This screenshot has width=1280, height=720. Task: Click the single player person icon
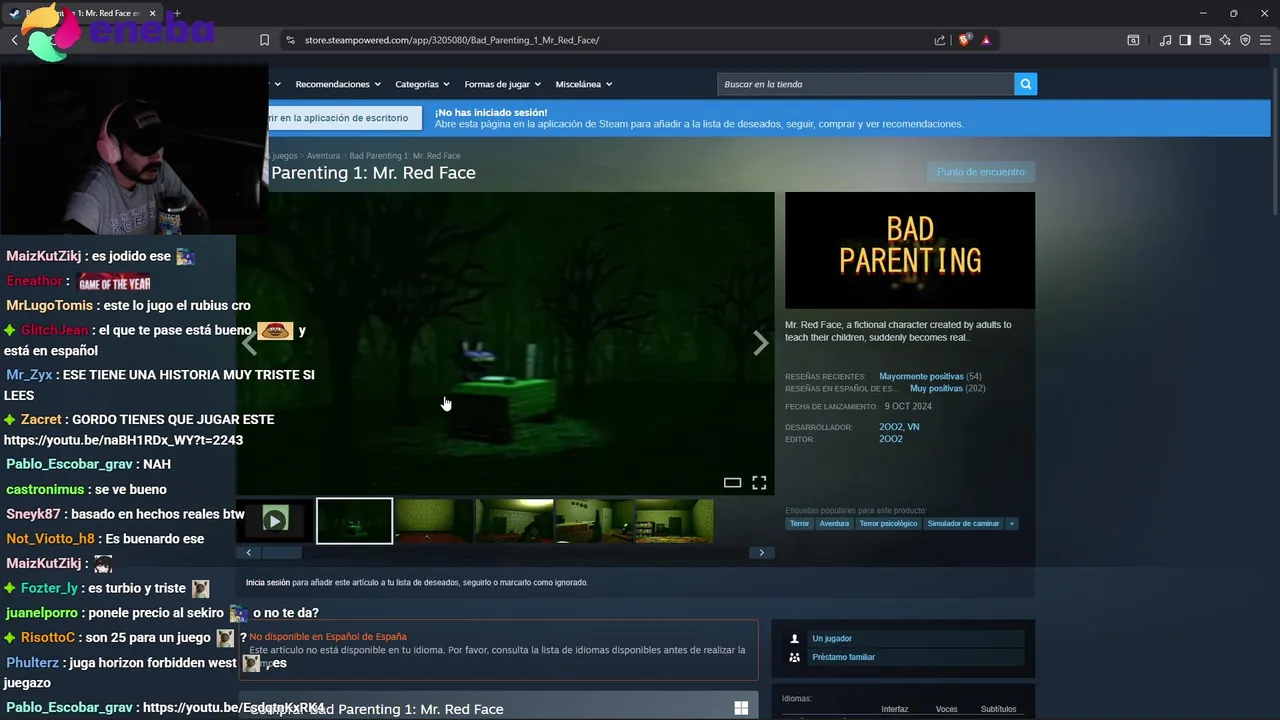point(795,638)
